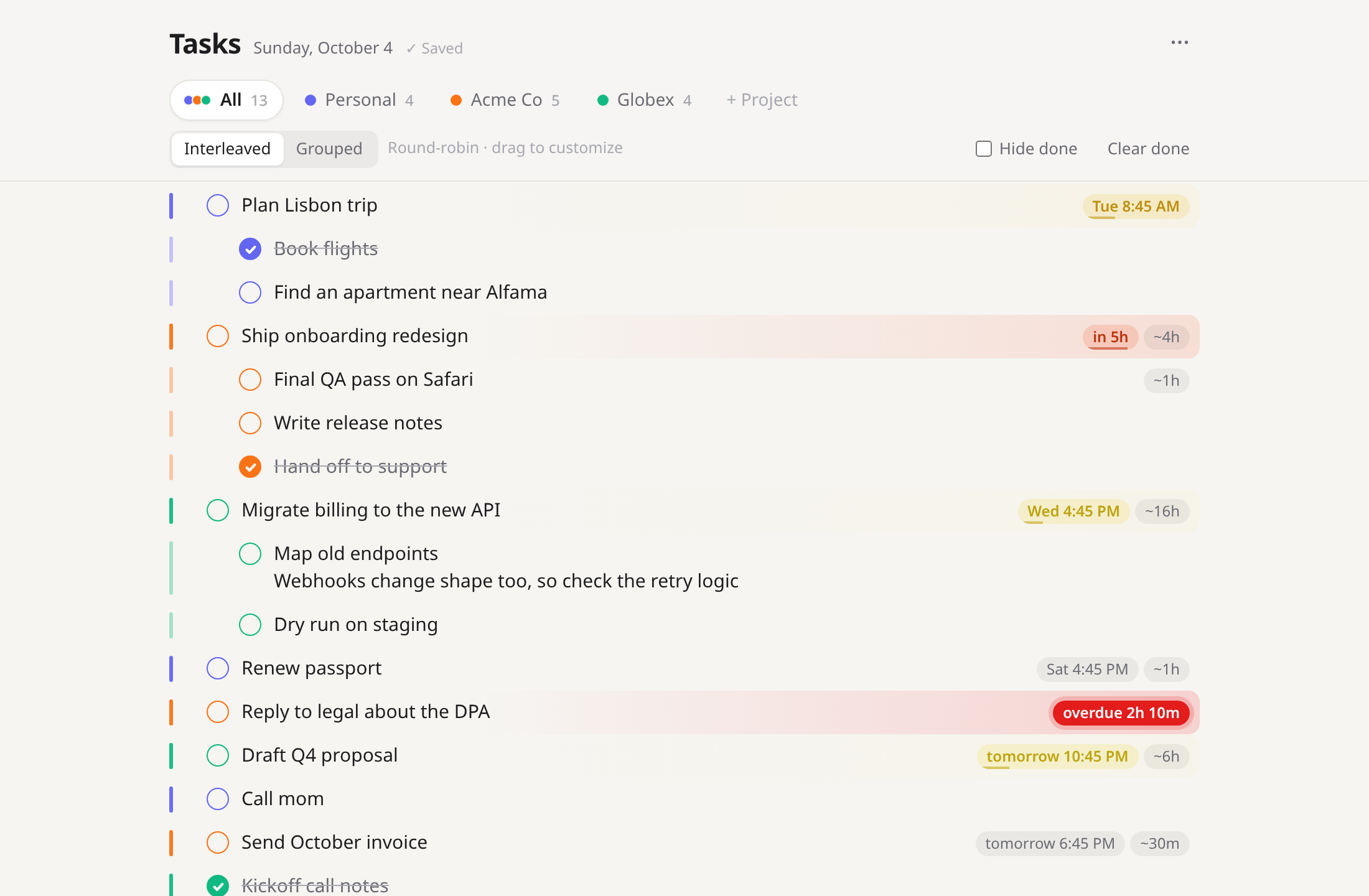Click the ~16h estimate badge

click(x=1162, y=511)
